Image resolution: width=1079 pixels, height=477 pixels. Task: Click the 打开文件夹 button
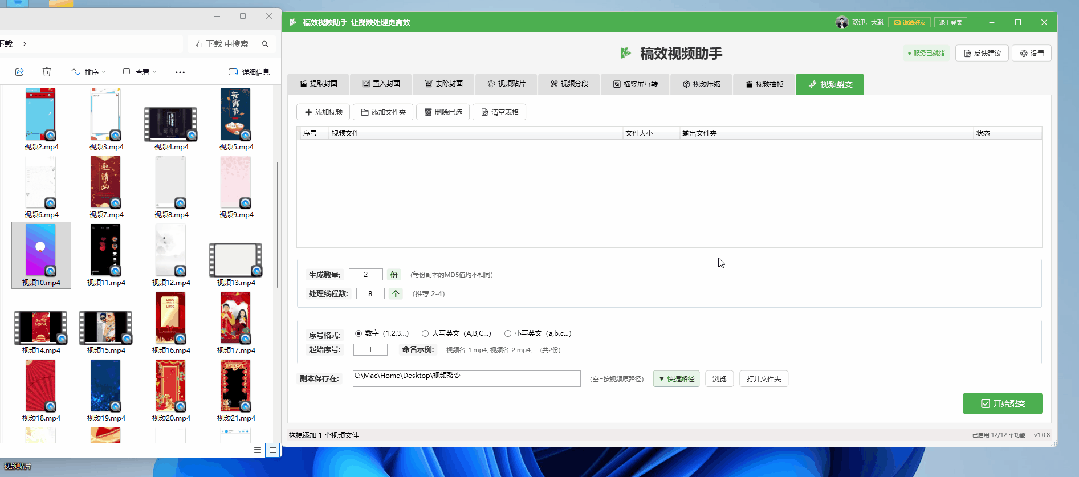(763, 378)
